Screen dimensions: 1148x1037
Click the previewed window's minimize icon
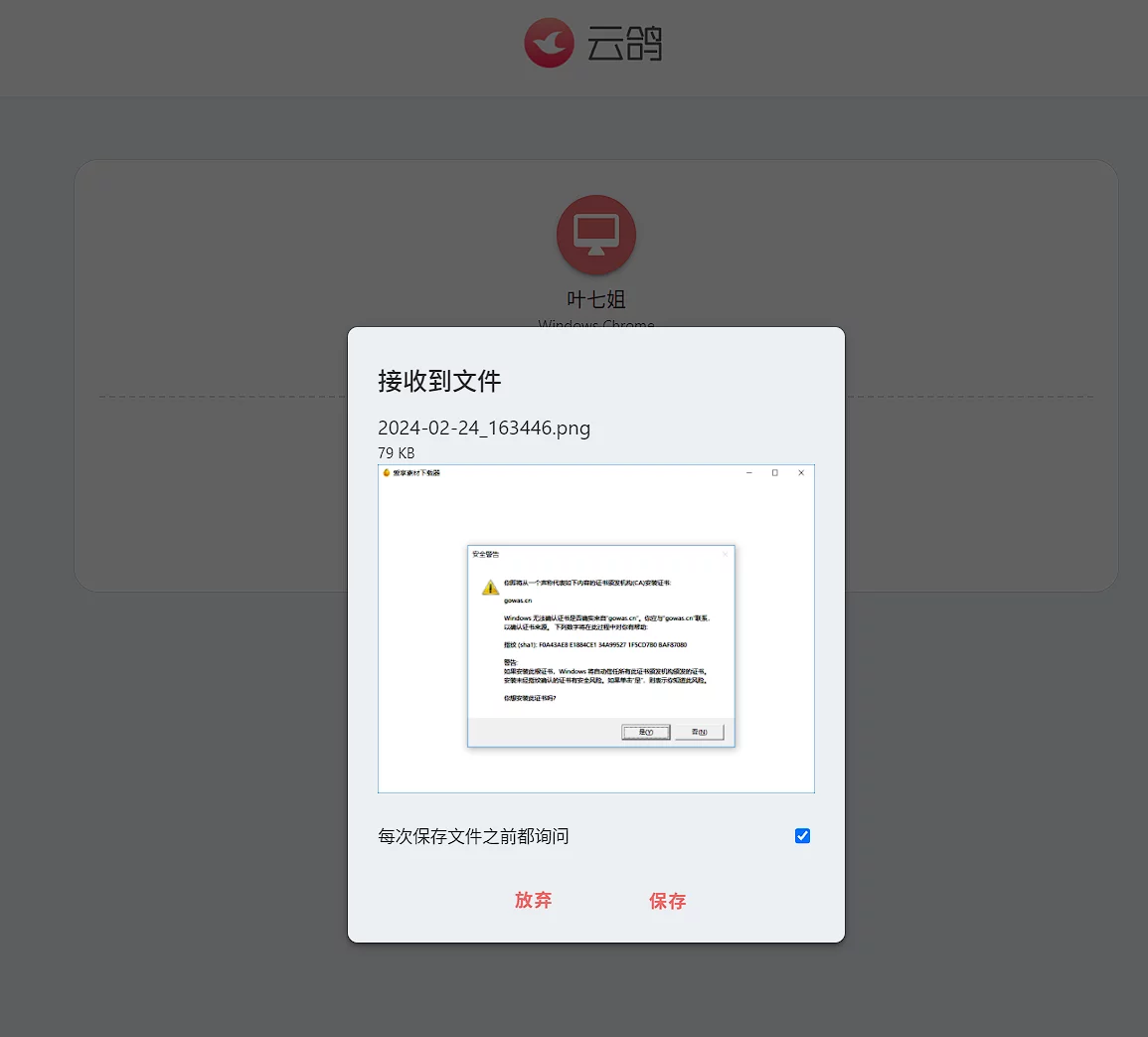click(x=748, y=473)
